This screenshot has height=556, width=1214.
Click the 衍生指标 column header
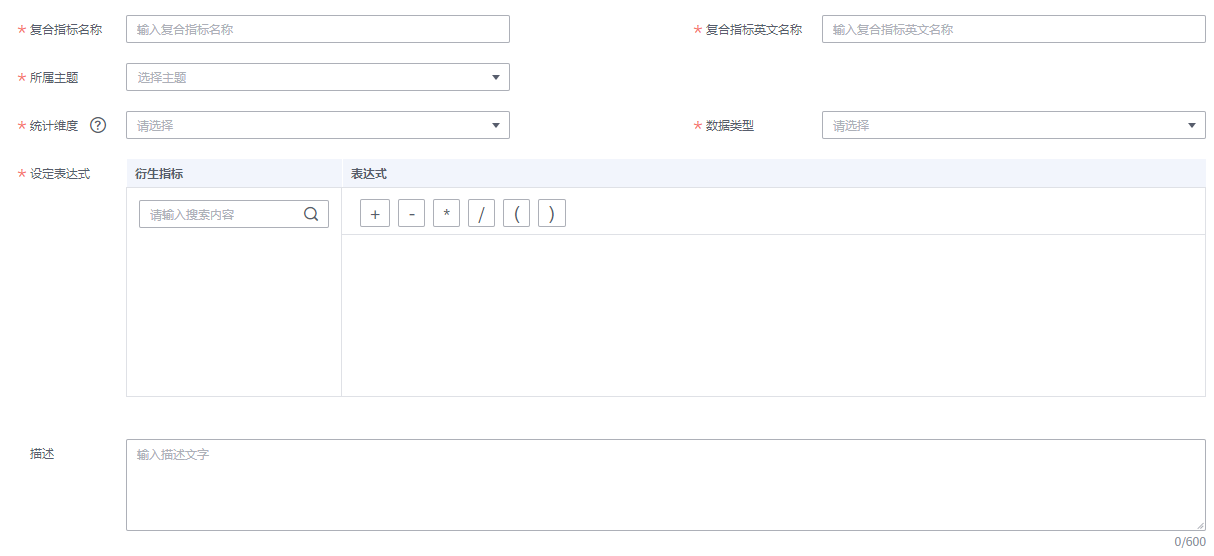[x=234, y=174]
